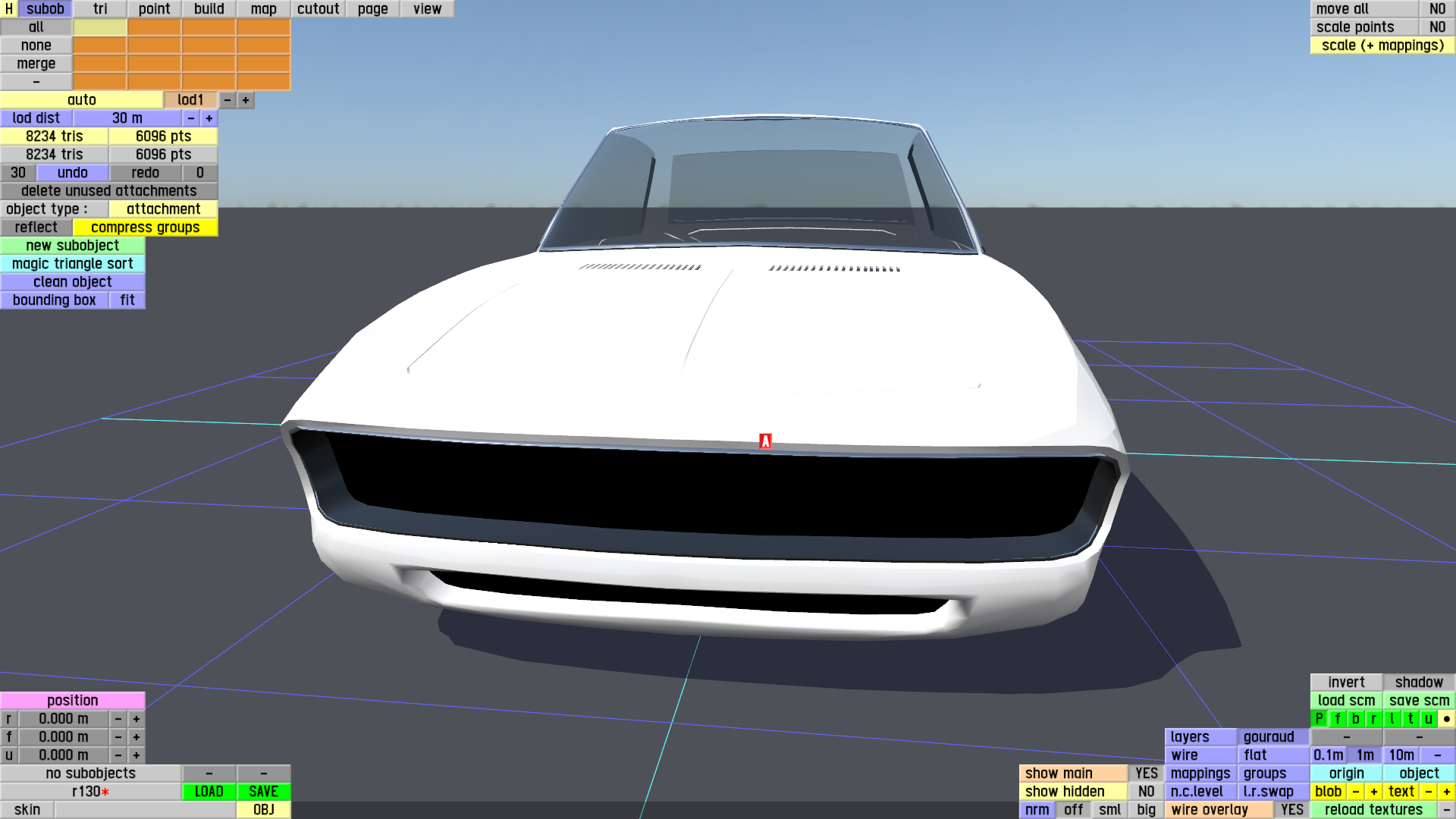Decrease blob size with the minus button
The height and width of the screenshot is (819, 1456).
coord(1355,792)
